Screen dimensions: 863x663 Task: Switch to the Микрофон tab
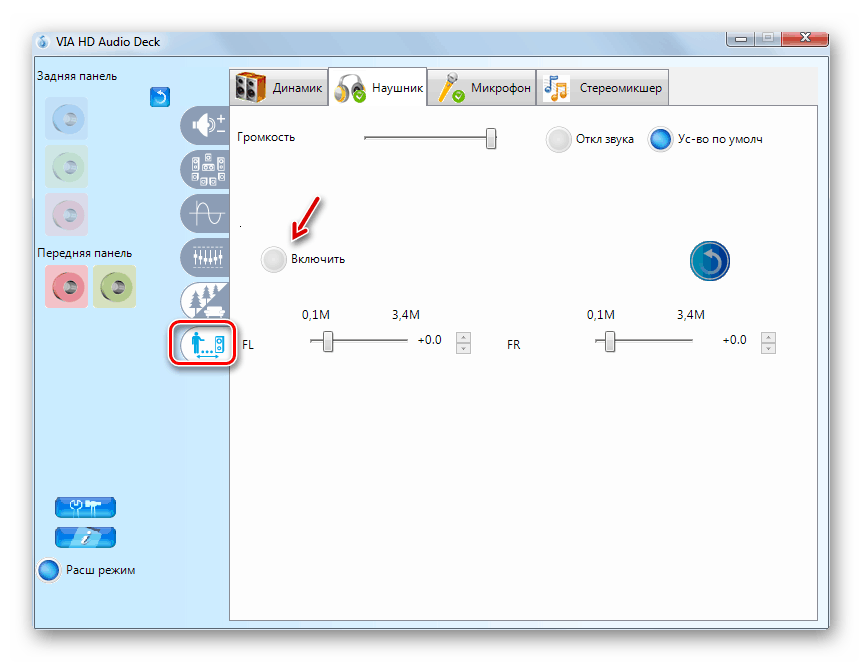tap(482, 87)
